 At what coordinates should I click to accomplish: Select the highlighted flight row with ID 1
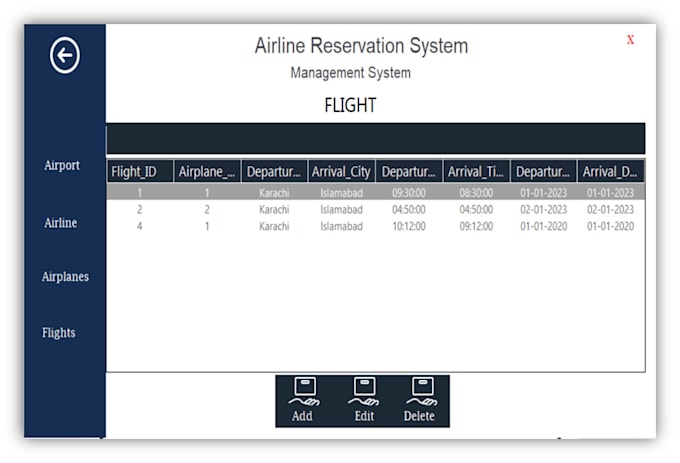coord(376,192)
